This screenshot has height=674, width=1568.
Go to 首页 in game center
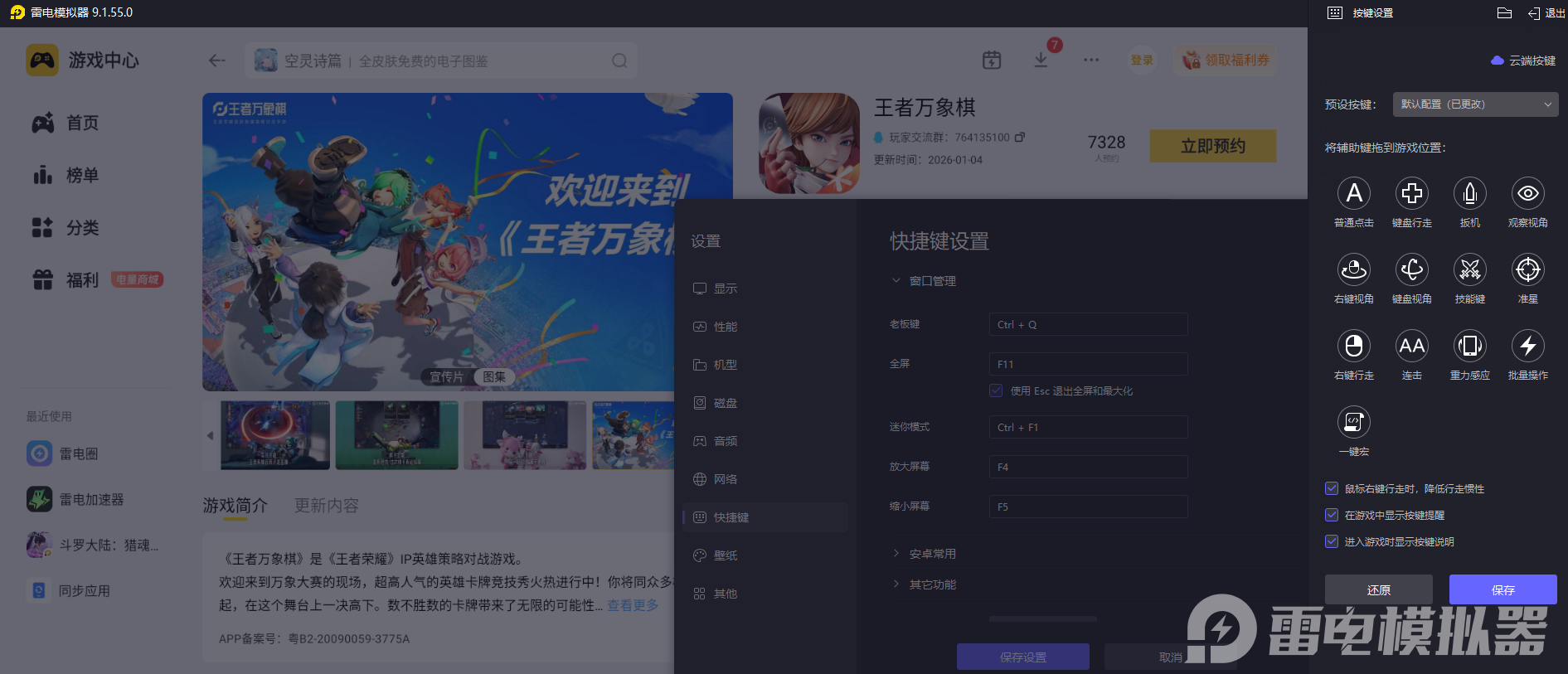(x=65, y=123)
